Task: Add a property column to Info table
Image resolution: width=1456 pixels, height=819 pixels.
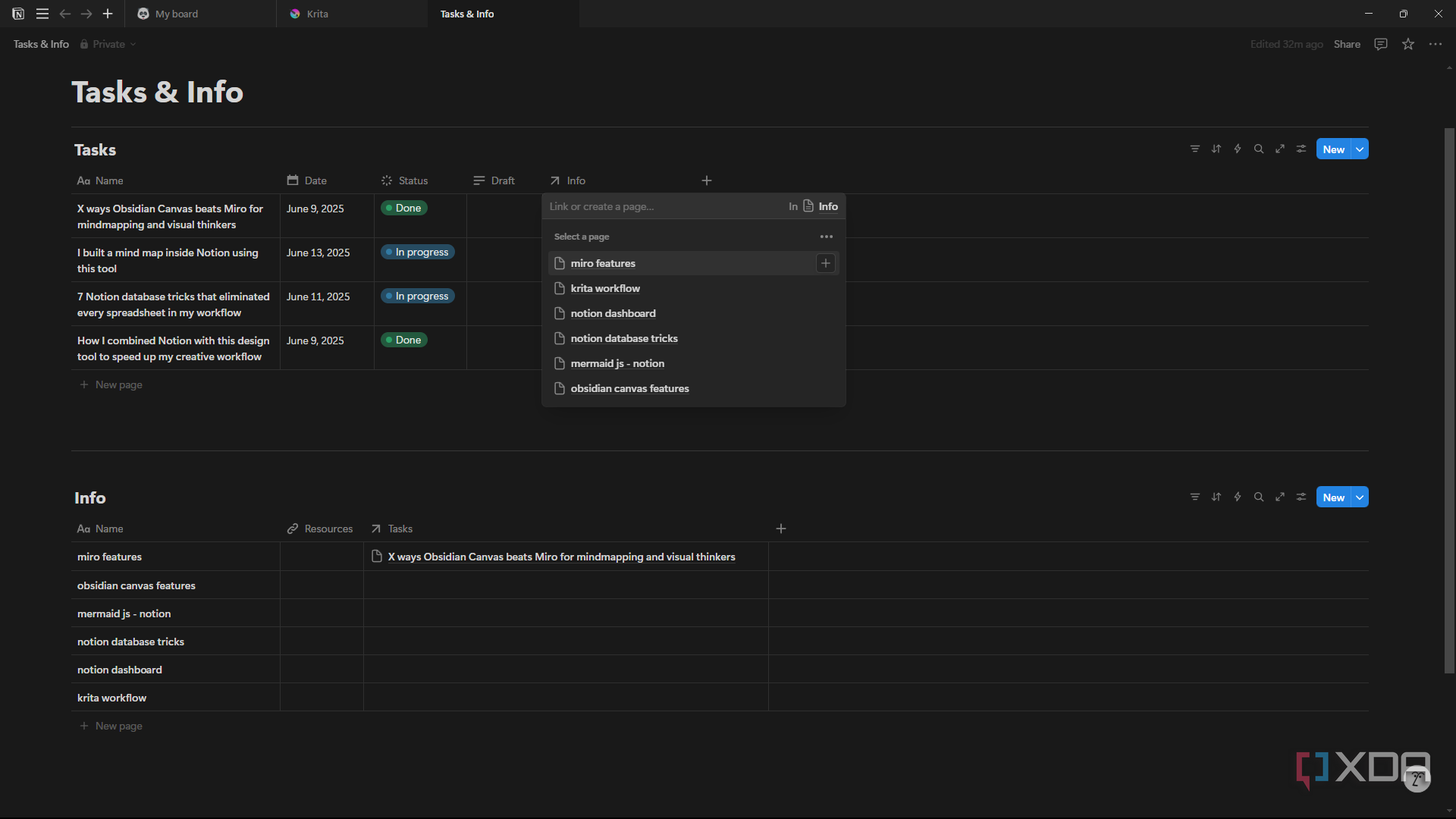Action: tap(781, 529)
